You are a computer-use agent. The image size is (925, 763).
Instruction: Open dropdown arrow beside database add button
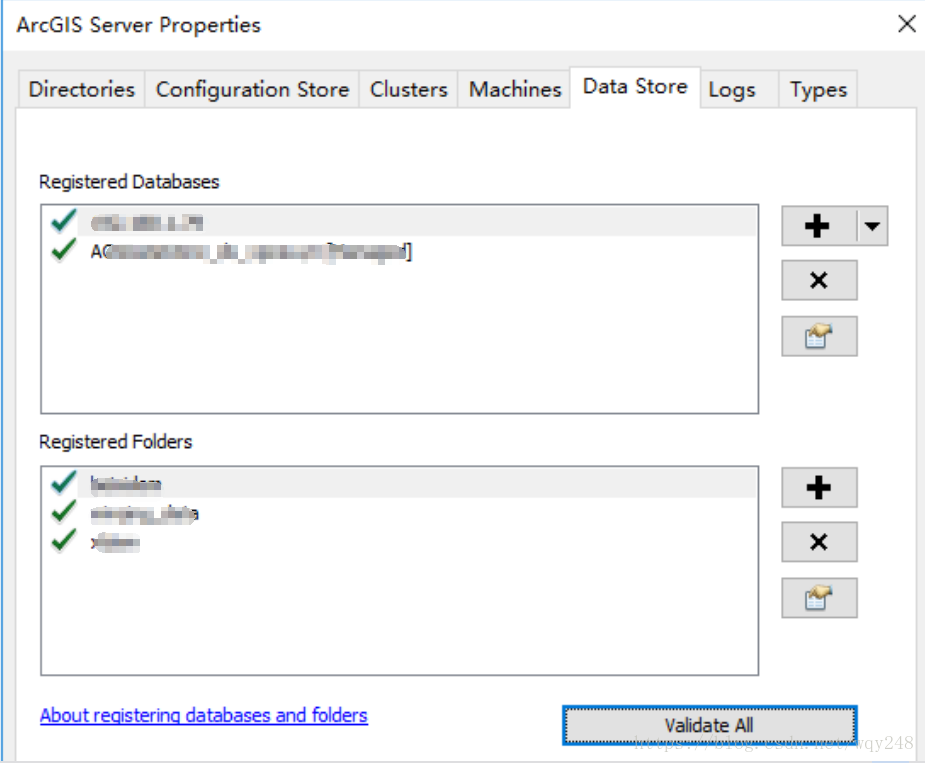[872, 226]
